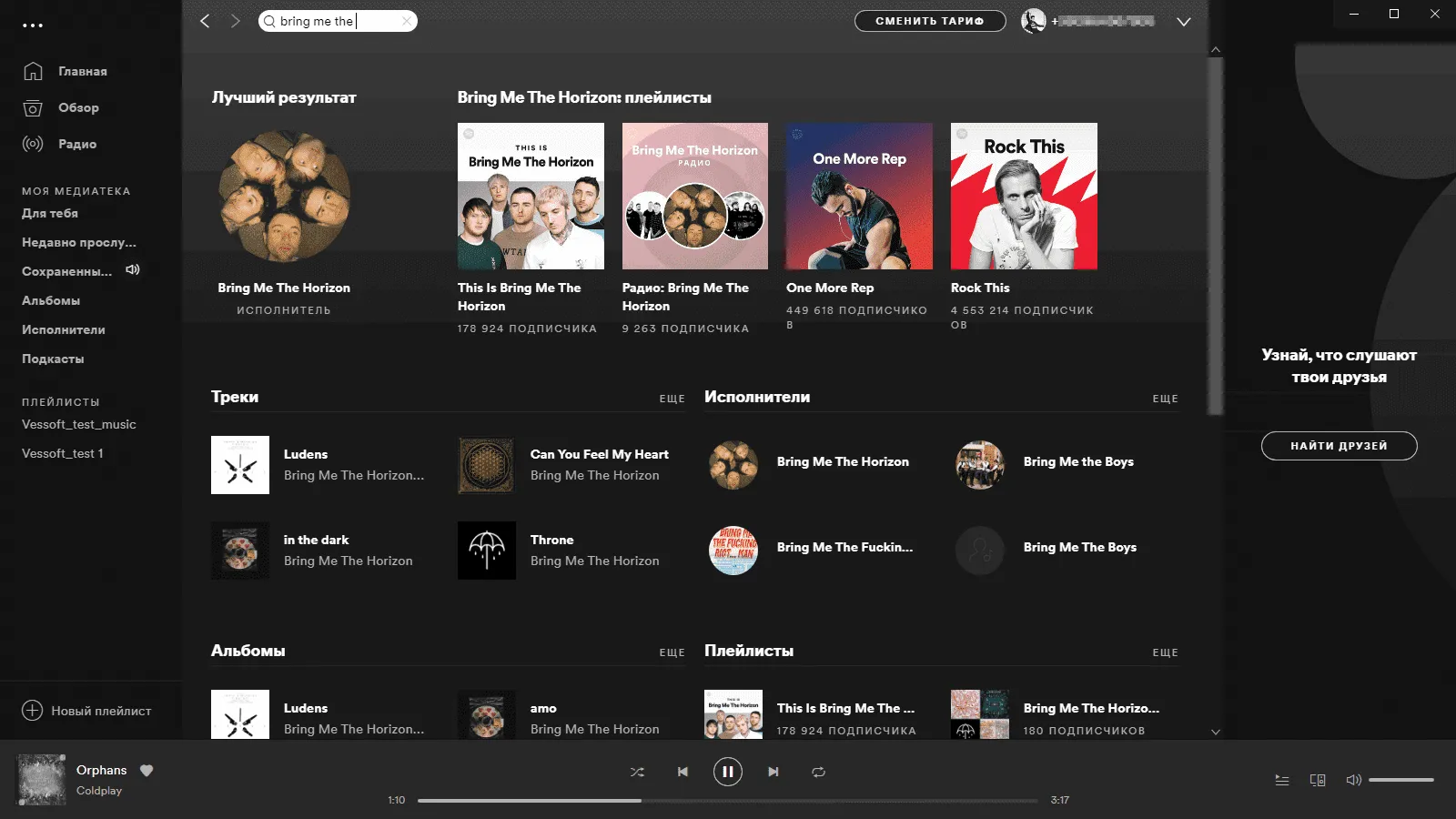Image resolution: width=1456 pixels, height=819 pixels.
Task: Show more Плейлисты results via ЕЩЕ
Action: (x=1165, y=652)
